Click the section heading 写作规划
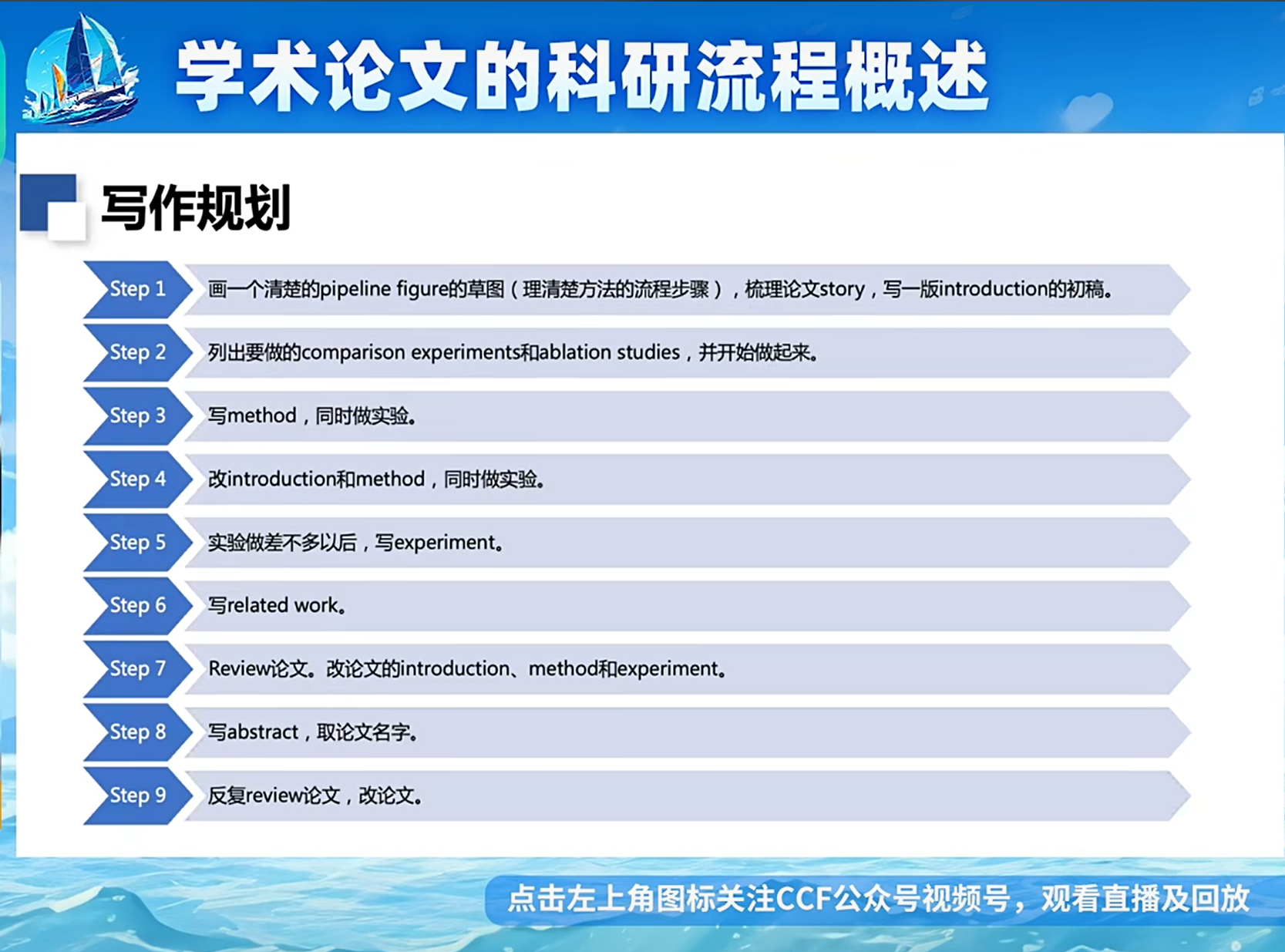 click(196, 207)
